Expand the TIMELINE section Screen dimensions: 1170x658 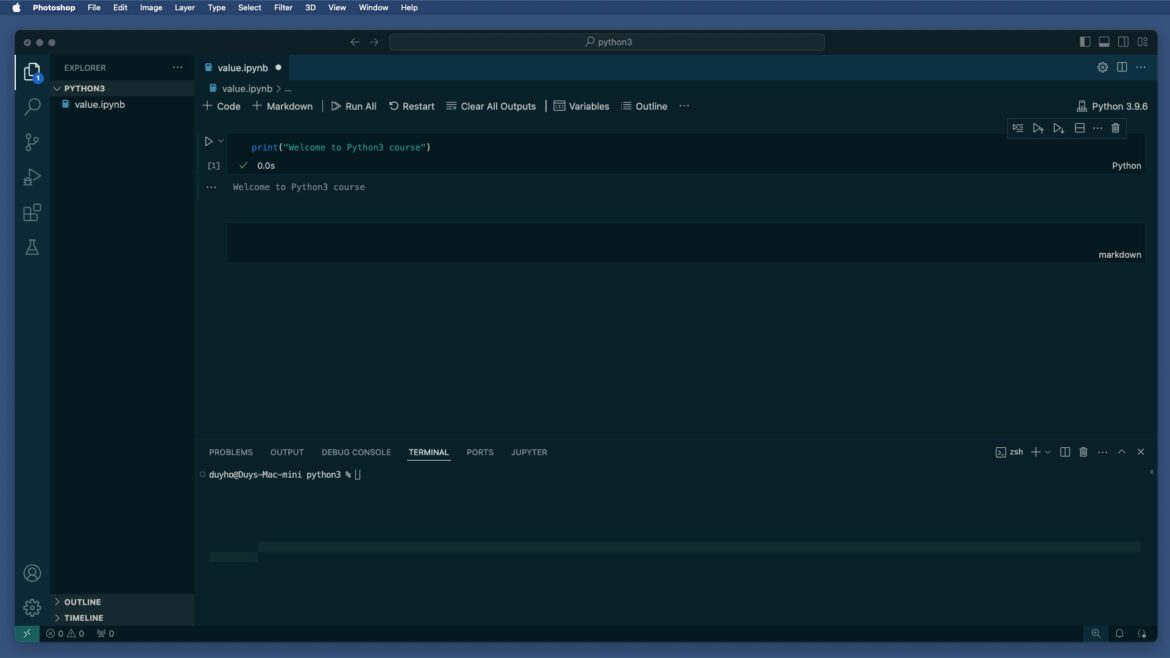pos(83,618)
